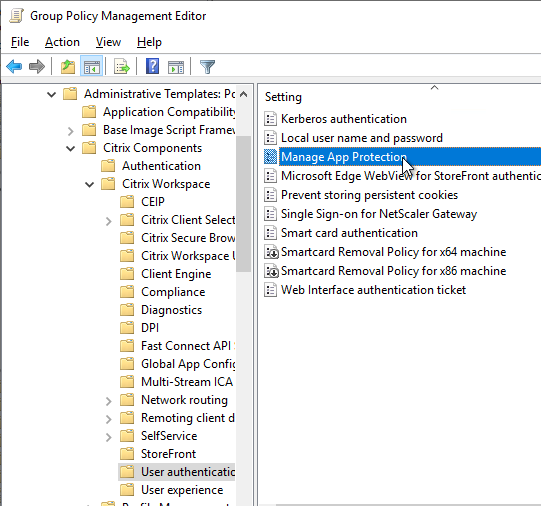Expand the Citrix Client Selective node

[109, 221]
